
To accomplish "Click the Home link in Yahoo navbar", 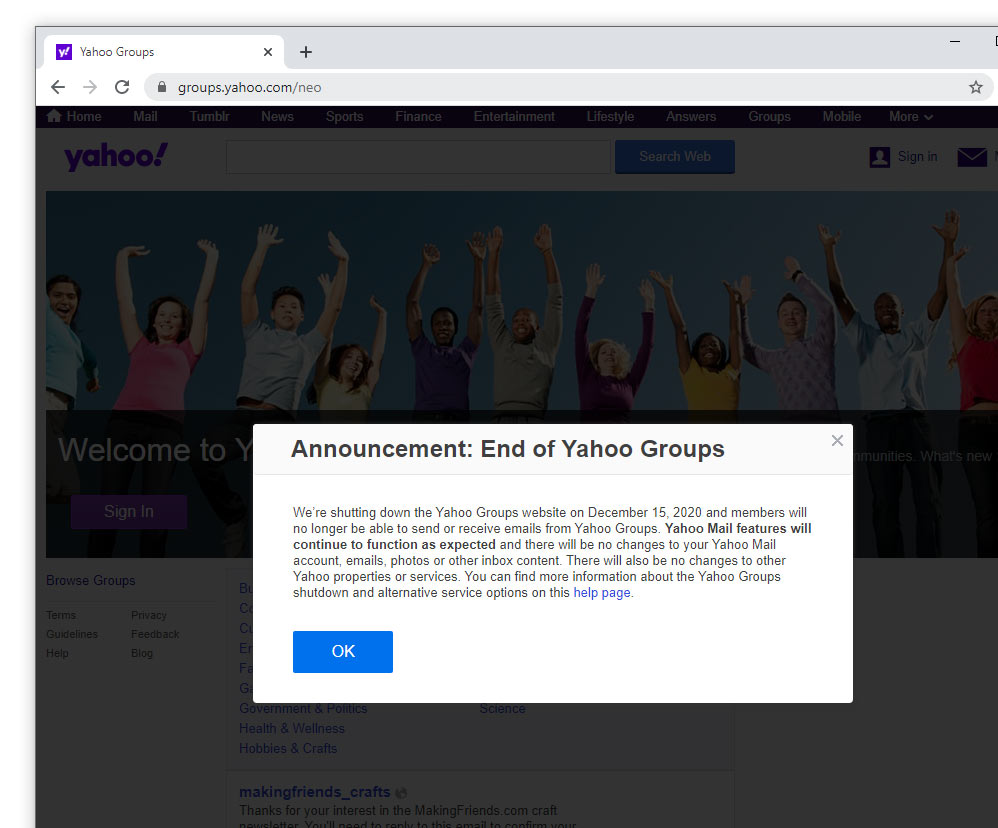I will [x=83, y=117].
